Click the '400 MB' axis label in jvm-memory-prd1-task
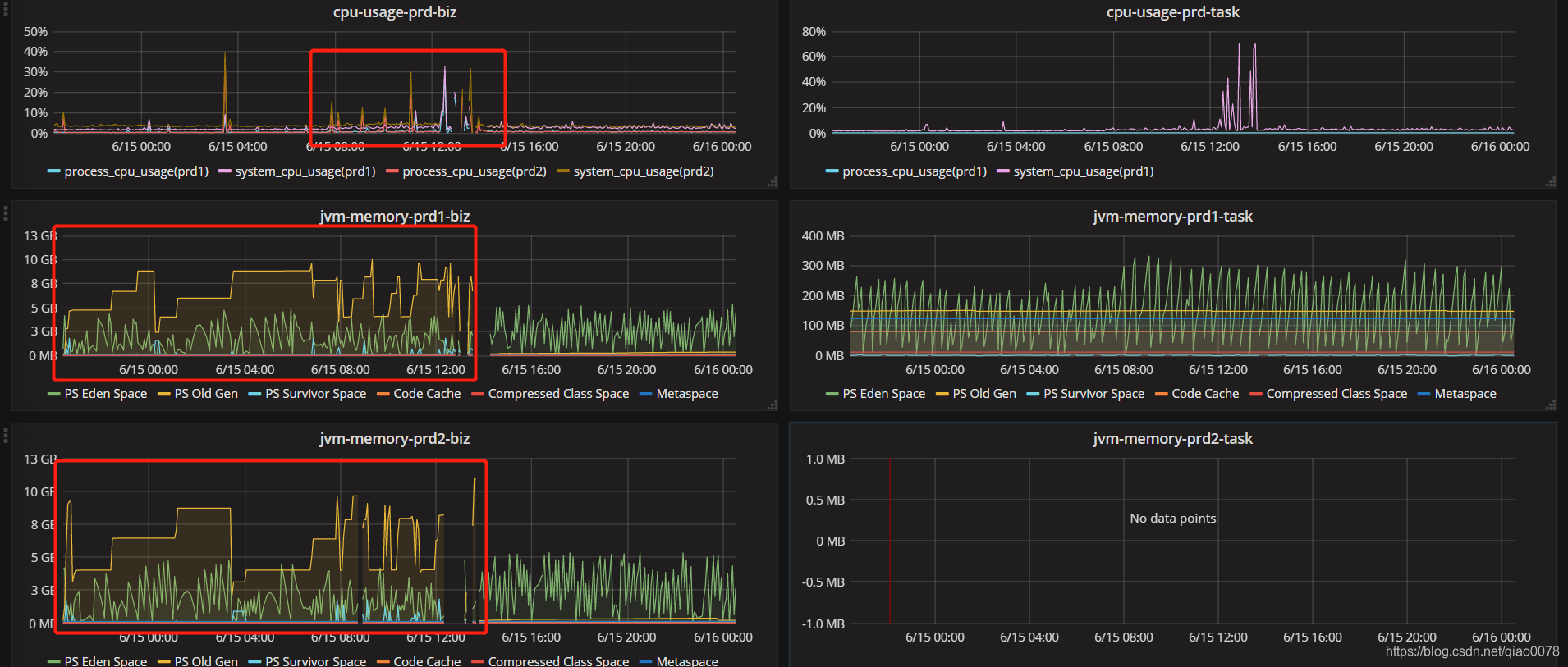 click(823, 236)
